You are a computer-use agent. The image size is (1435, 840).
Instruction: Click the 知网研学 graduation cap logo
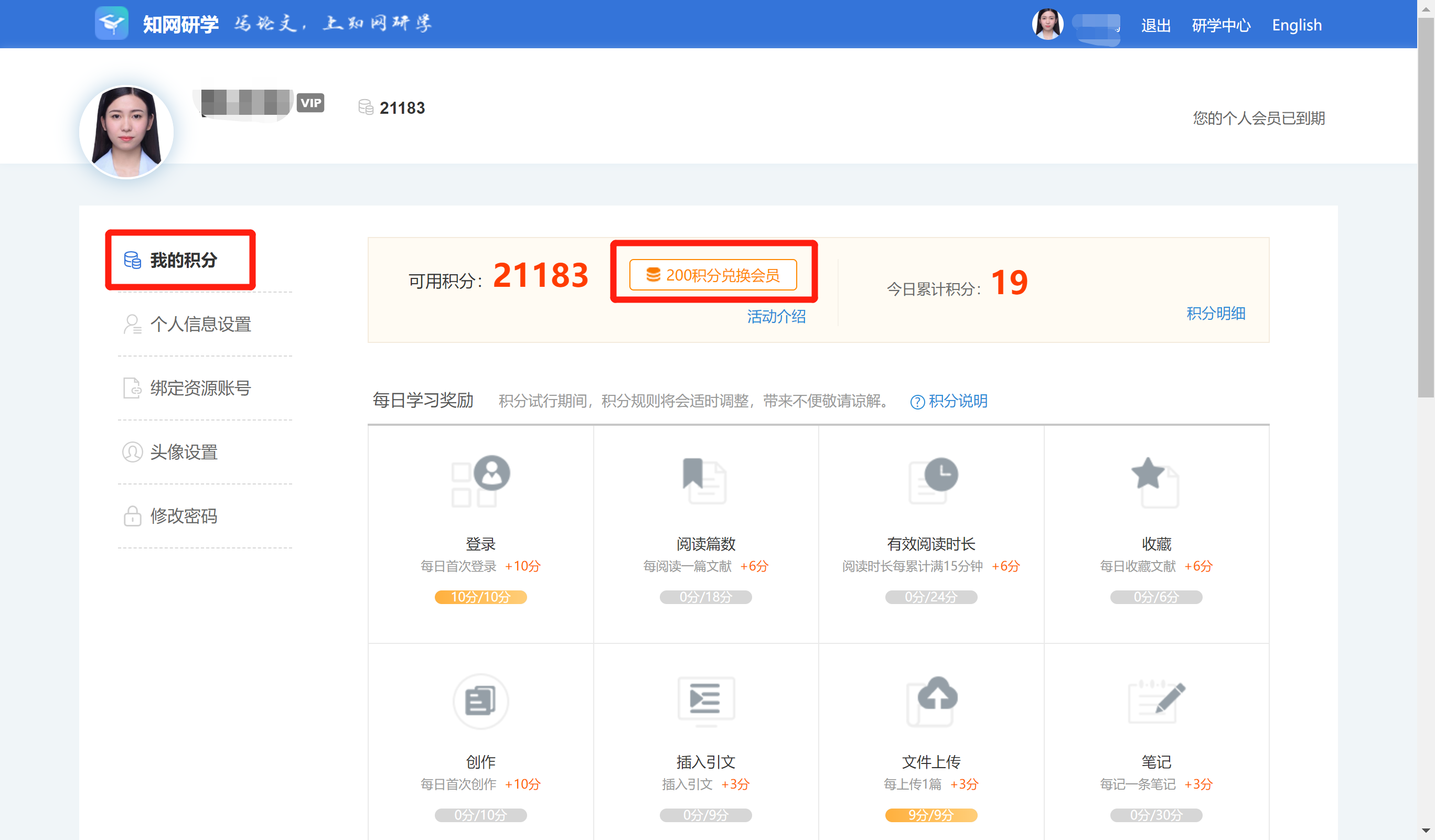[x=112, y=23]
